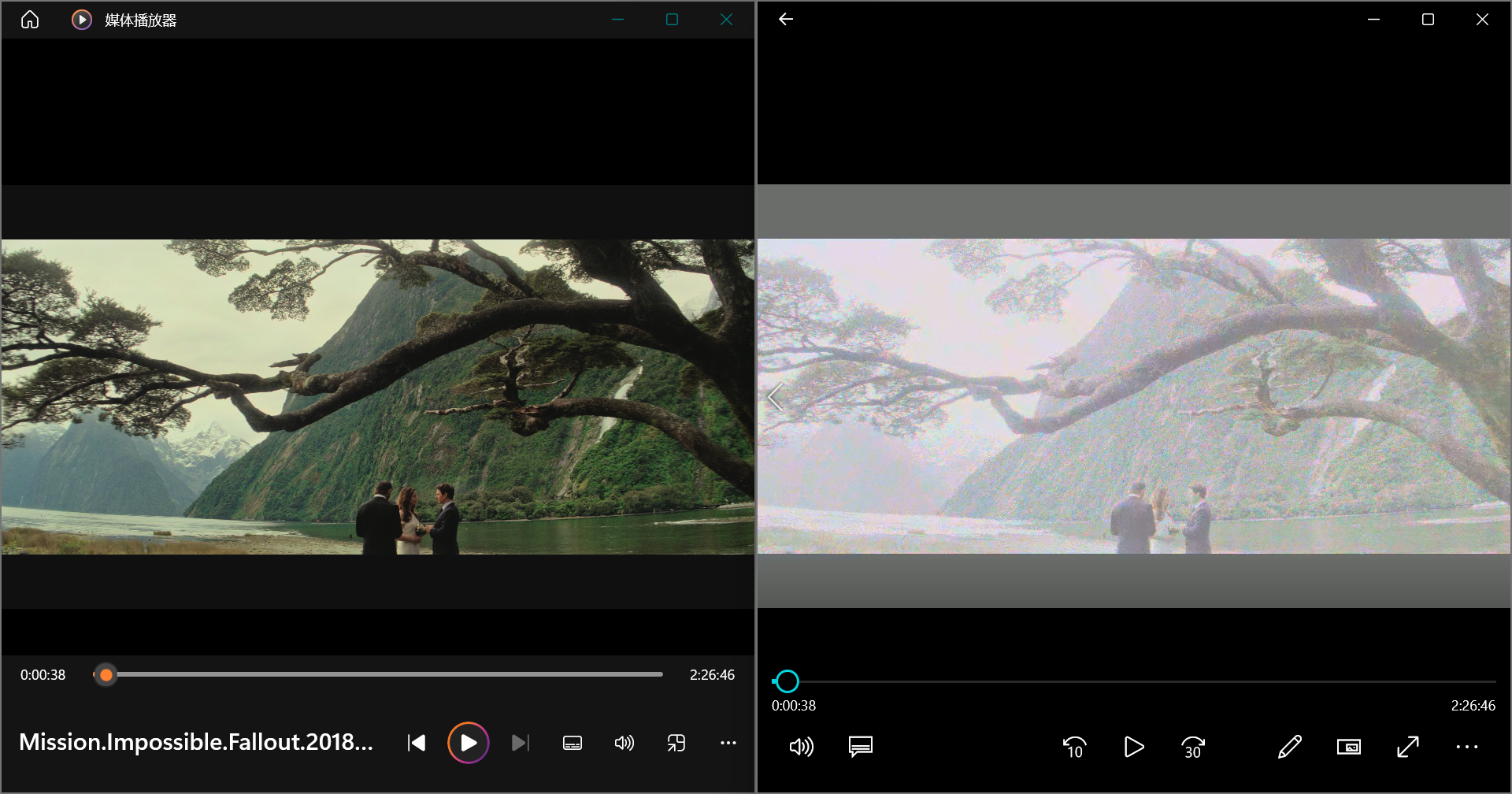Skip back 10 seconds in right player
Viewport: 1512px width, 794px height.
[x=1075, y=747]
